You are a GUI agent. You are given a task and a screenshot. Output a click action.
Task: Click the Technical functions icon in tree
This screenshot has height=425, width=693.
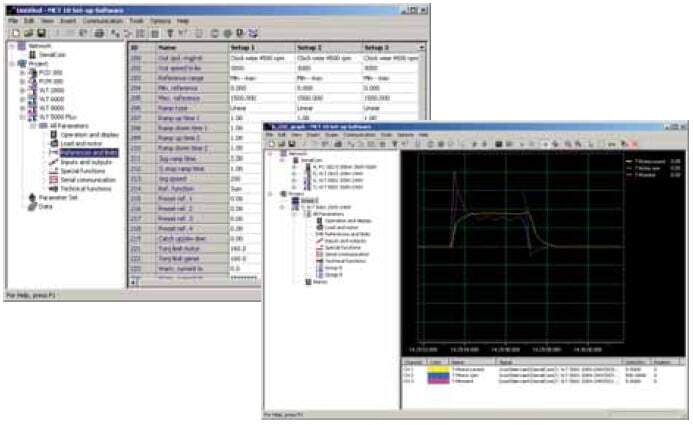pyautogui.click(x=53, y=189)
